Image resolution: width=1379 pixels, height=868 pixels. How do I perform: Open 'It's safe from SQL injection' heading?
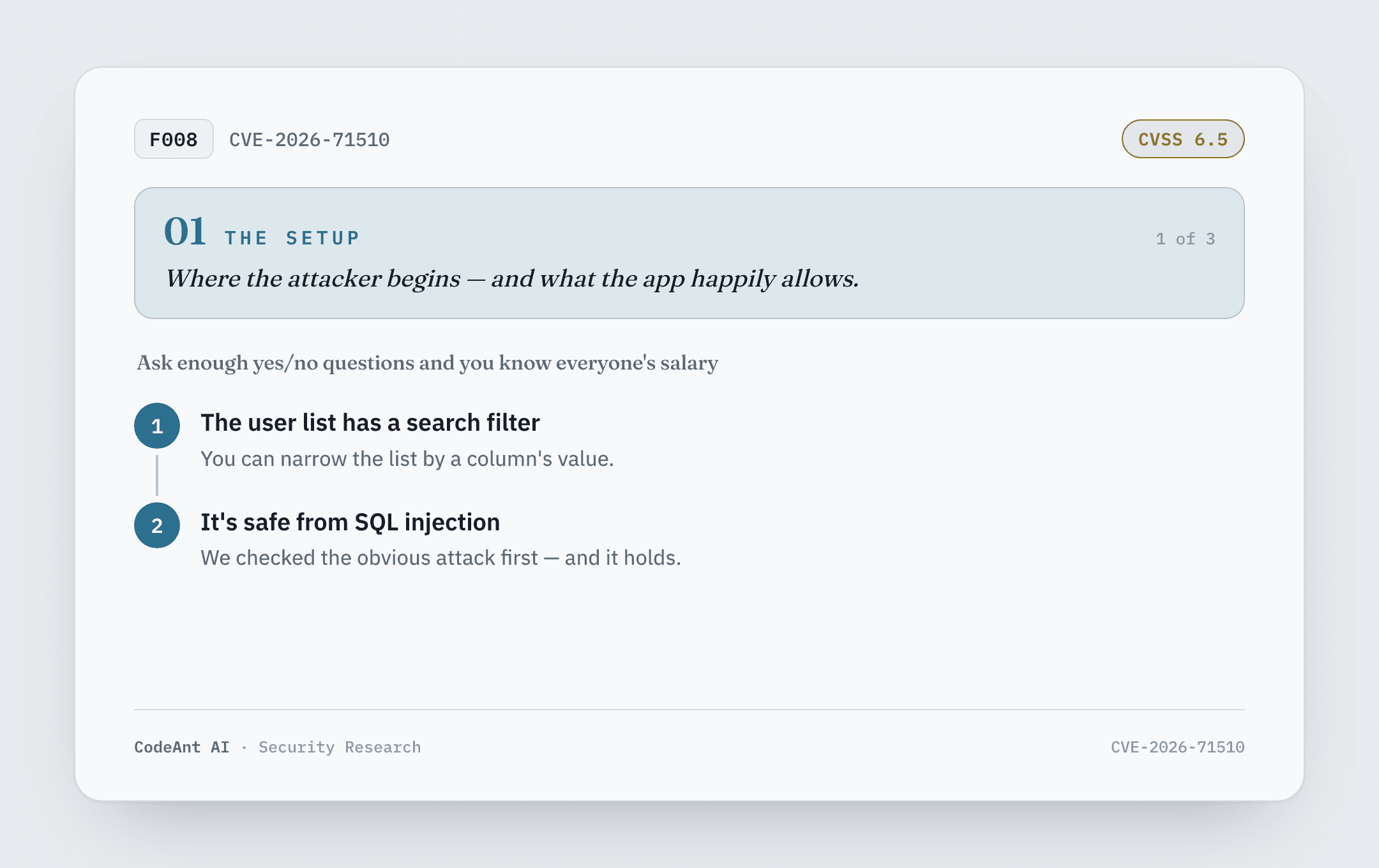click(x=350, y=522)
